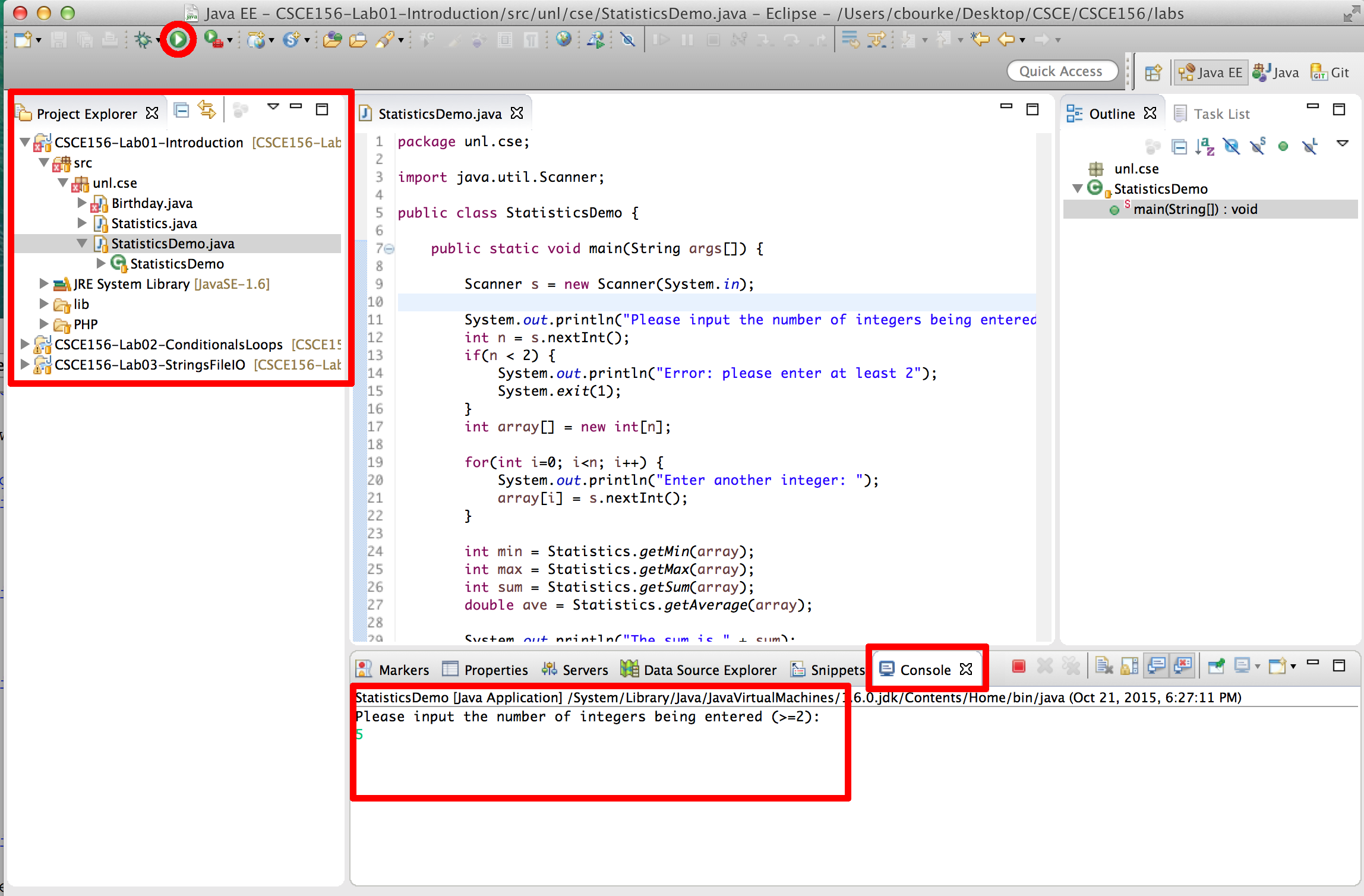The image size is (1364, 896).
Task: Click the green Run button in the toolbar
Action: 178,40
